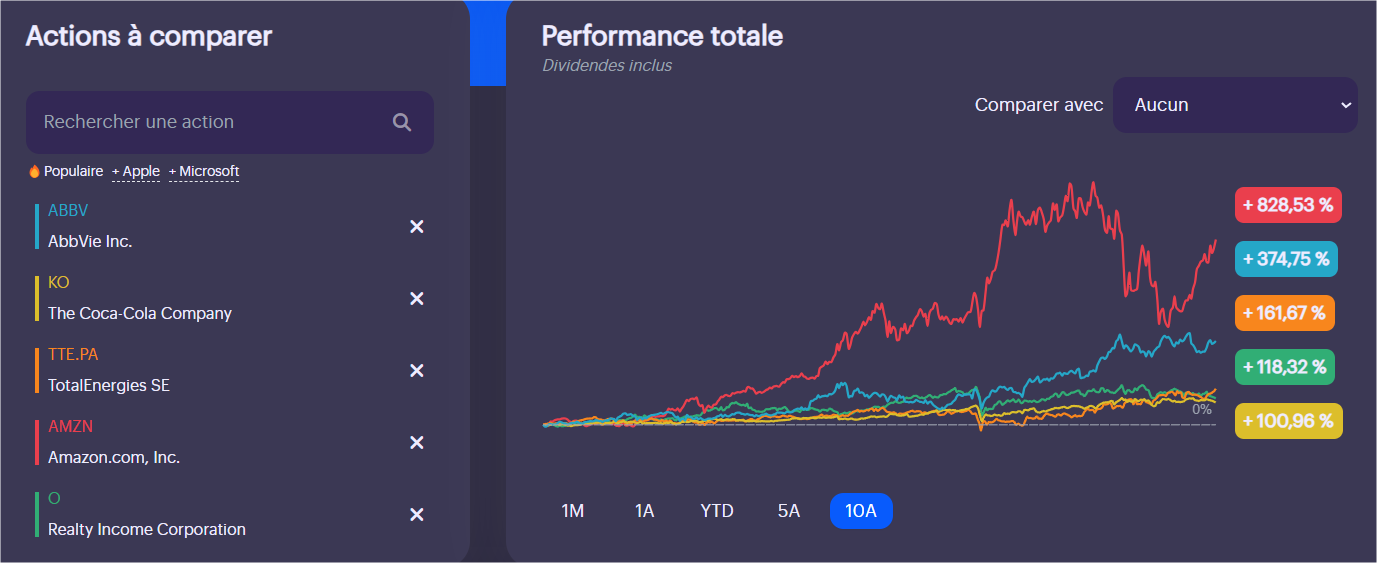Select the 1A time range

pyautogui.click(x=644, y=511)
